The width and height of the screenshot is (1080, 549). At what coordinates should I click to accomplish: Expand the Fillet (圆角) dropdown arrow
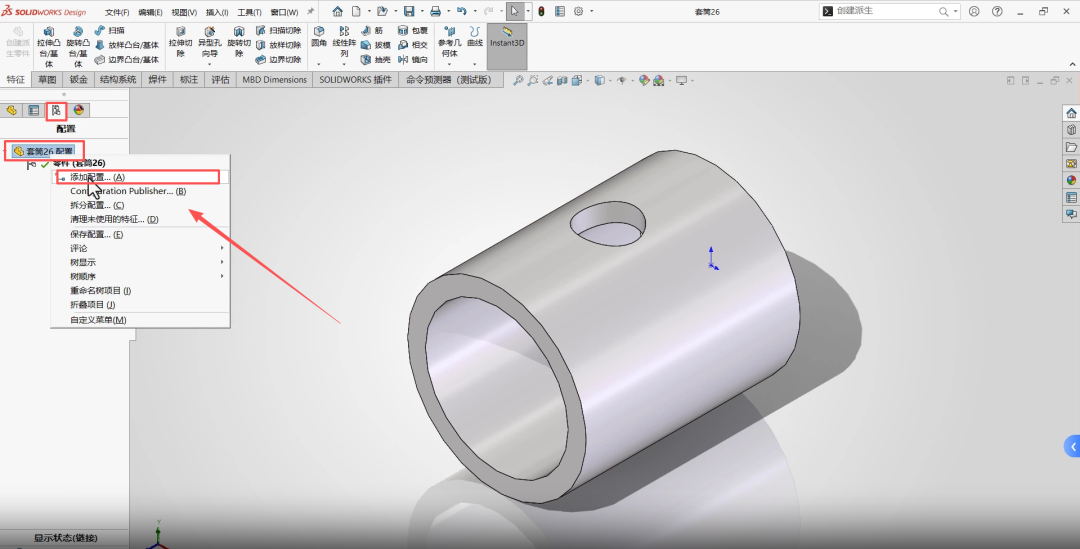318,64
